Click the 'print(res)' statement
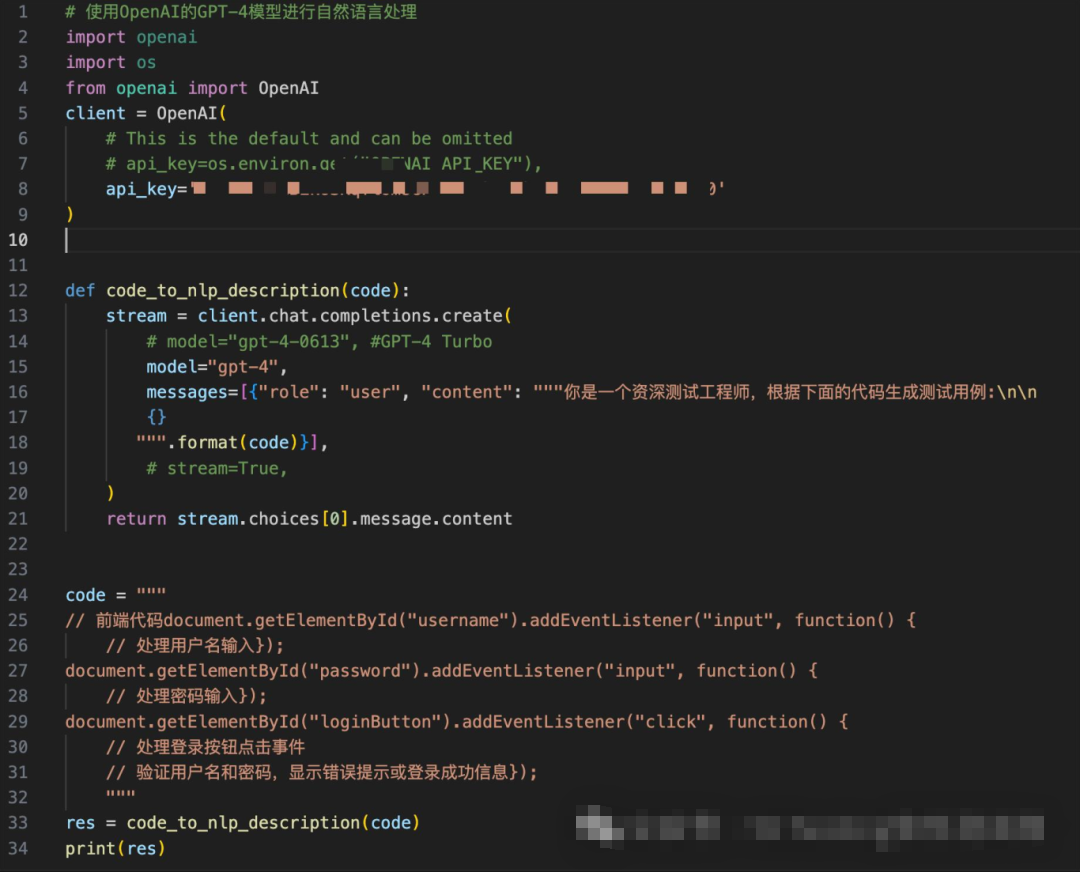 115,848
